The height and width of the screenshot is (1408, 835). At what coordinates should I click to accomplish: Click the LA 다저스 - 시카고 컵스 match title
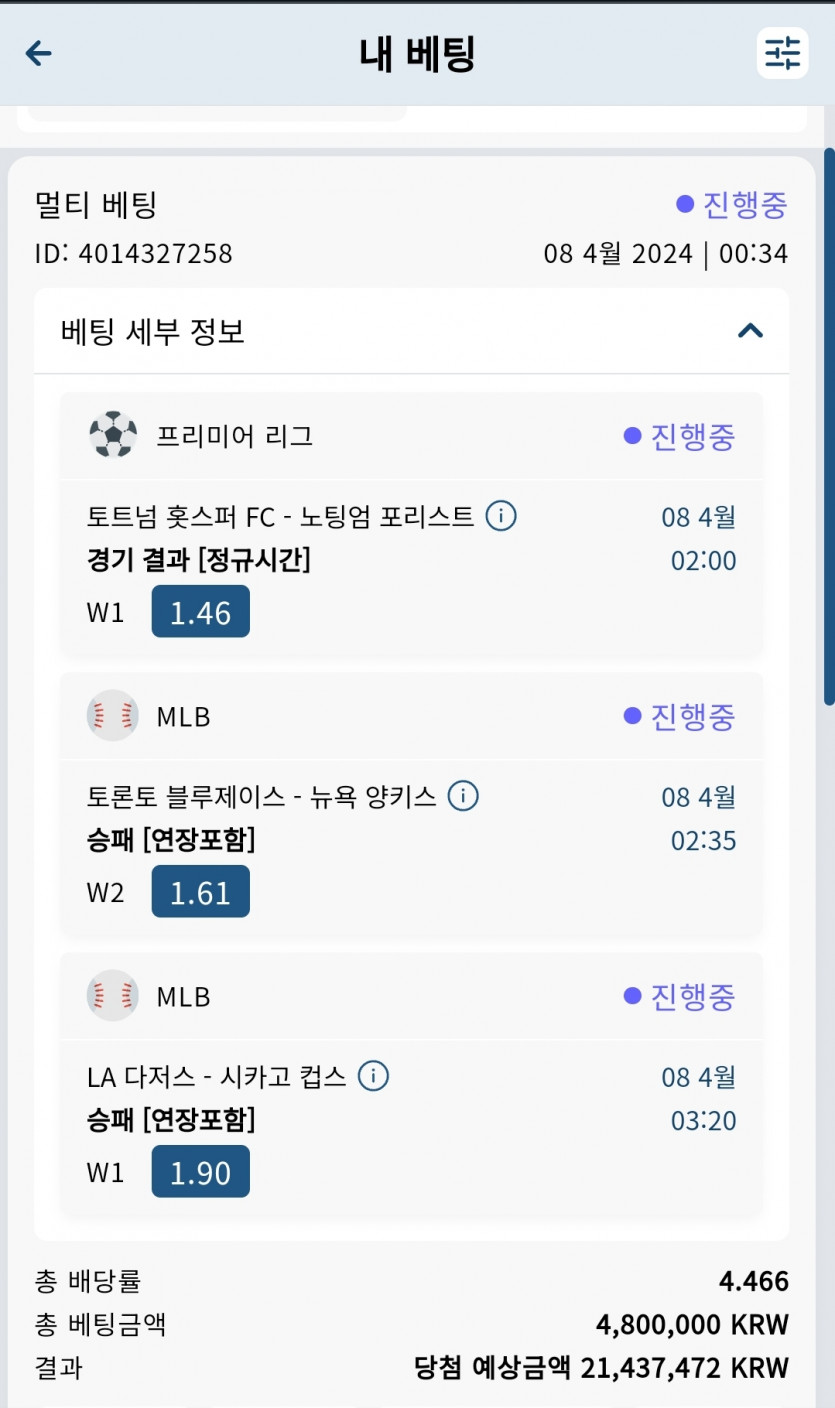(217, 1077)
